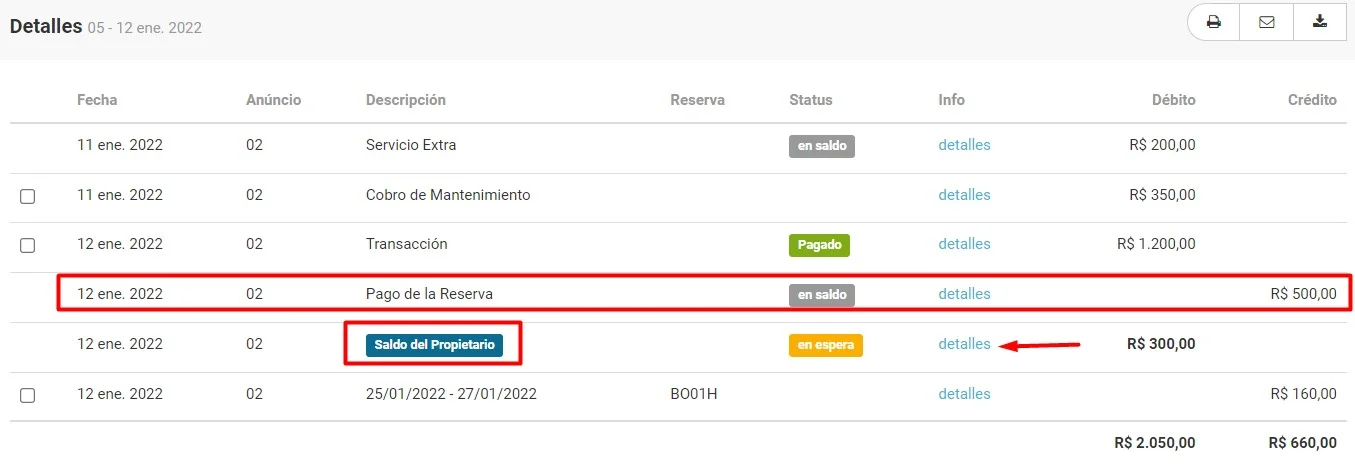The width and height of the screenshot is (1355, 466).
Task: Click the en espera status badge
Action: [x=825, y=345]
